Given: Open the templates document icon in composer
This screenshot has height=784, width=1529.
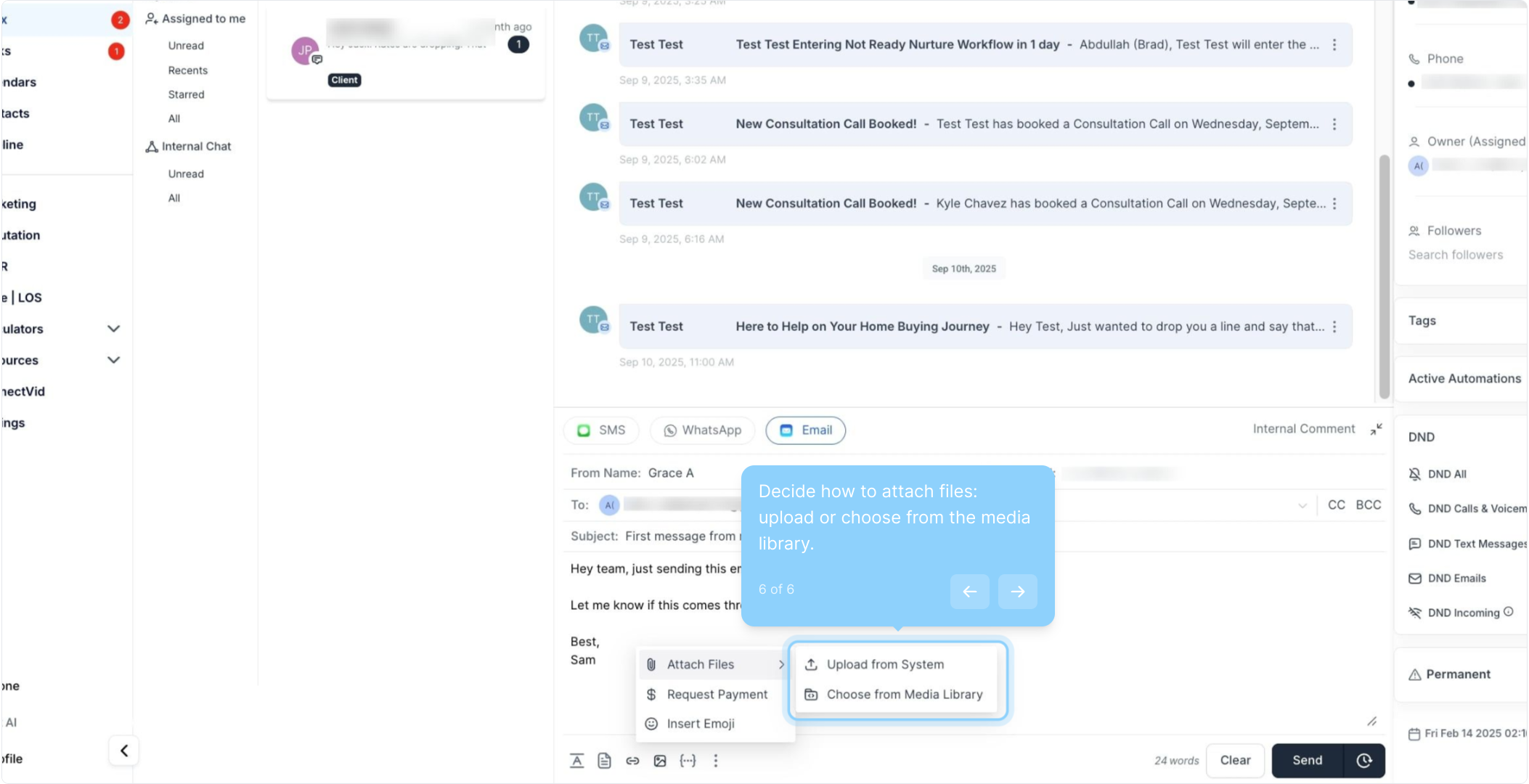Looking at the screenshot, I should tap(604, 760).
